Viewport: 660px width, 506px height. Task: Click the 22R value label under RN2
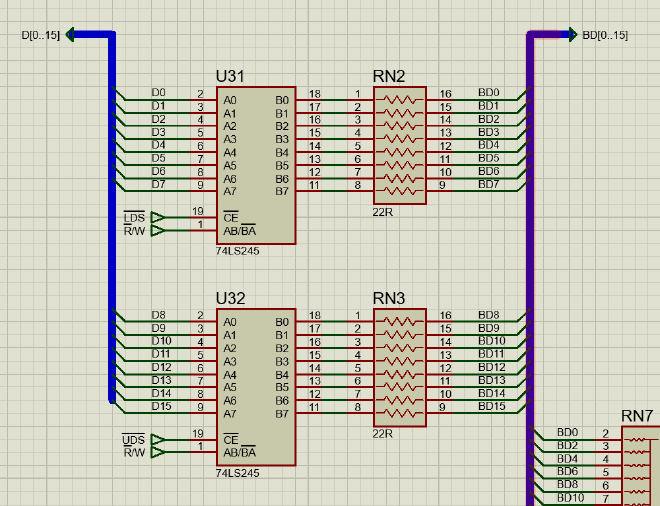click(383, 212)
